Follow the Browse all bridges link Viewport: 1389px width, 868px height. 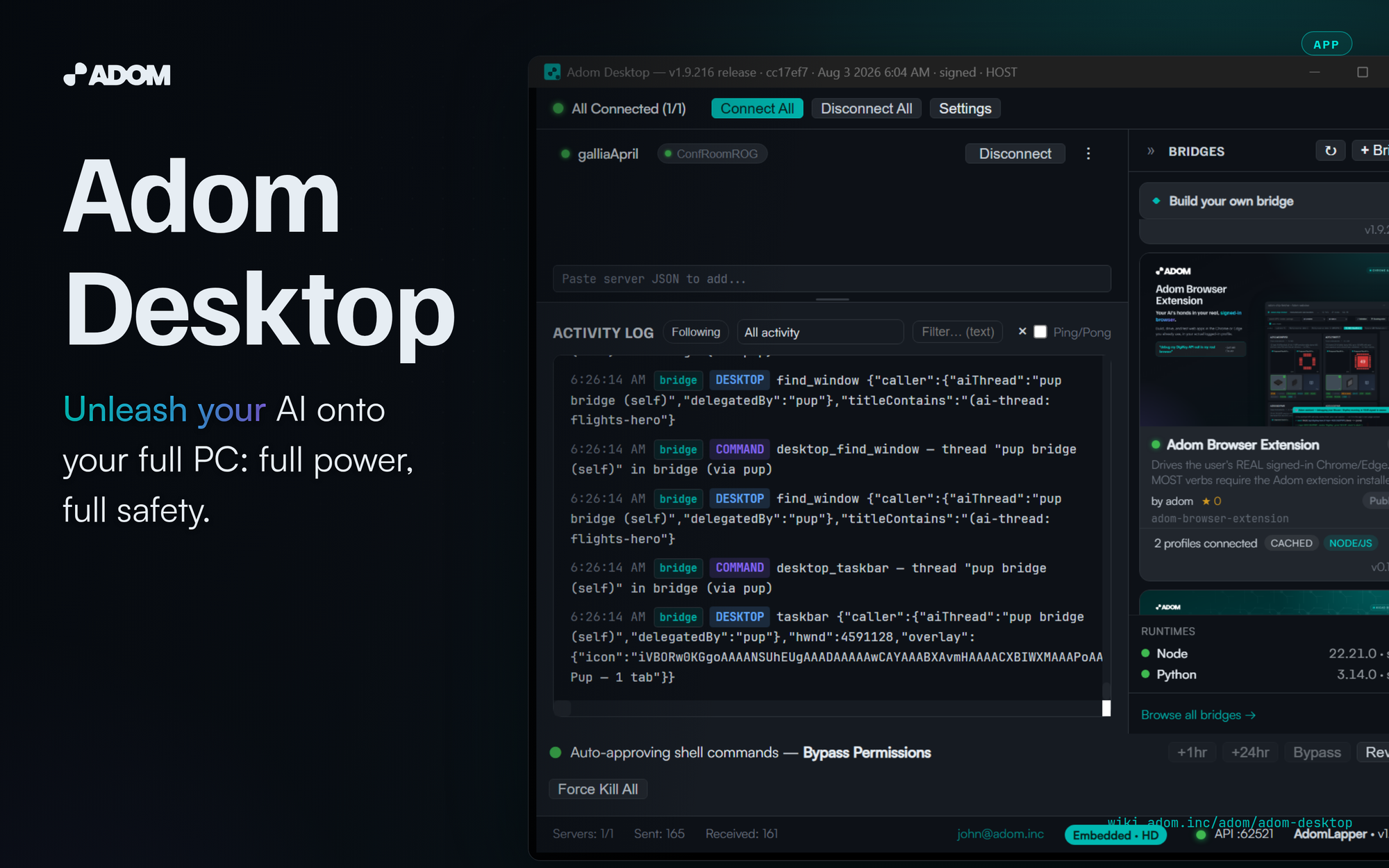tap(1198, 715)
